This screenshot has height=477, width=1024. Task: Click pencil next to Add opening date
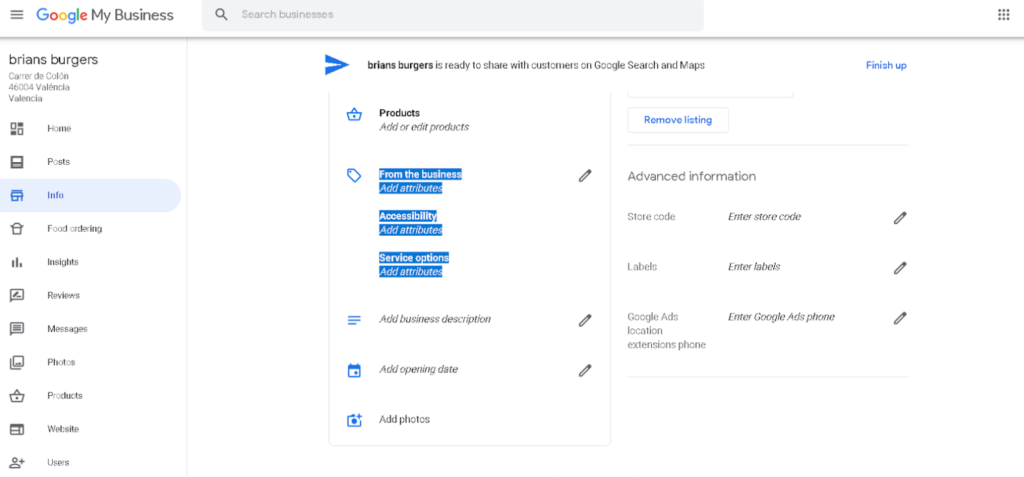[x=585, y=370]
